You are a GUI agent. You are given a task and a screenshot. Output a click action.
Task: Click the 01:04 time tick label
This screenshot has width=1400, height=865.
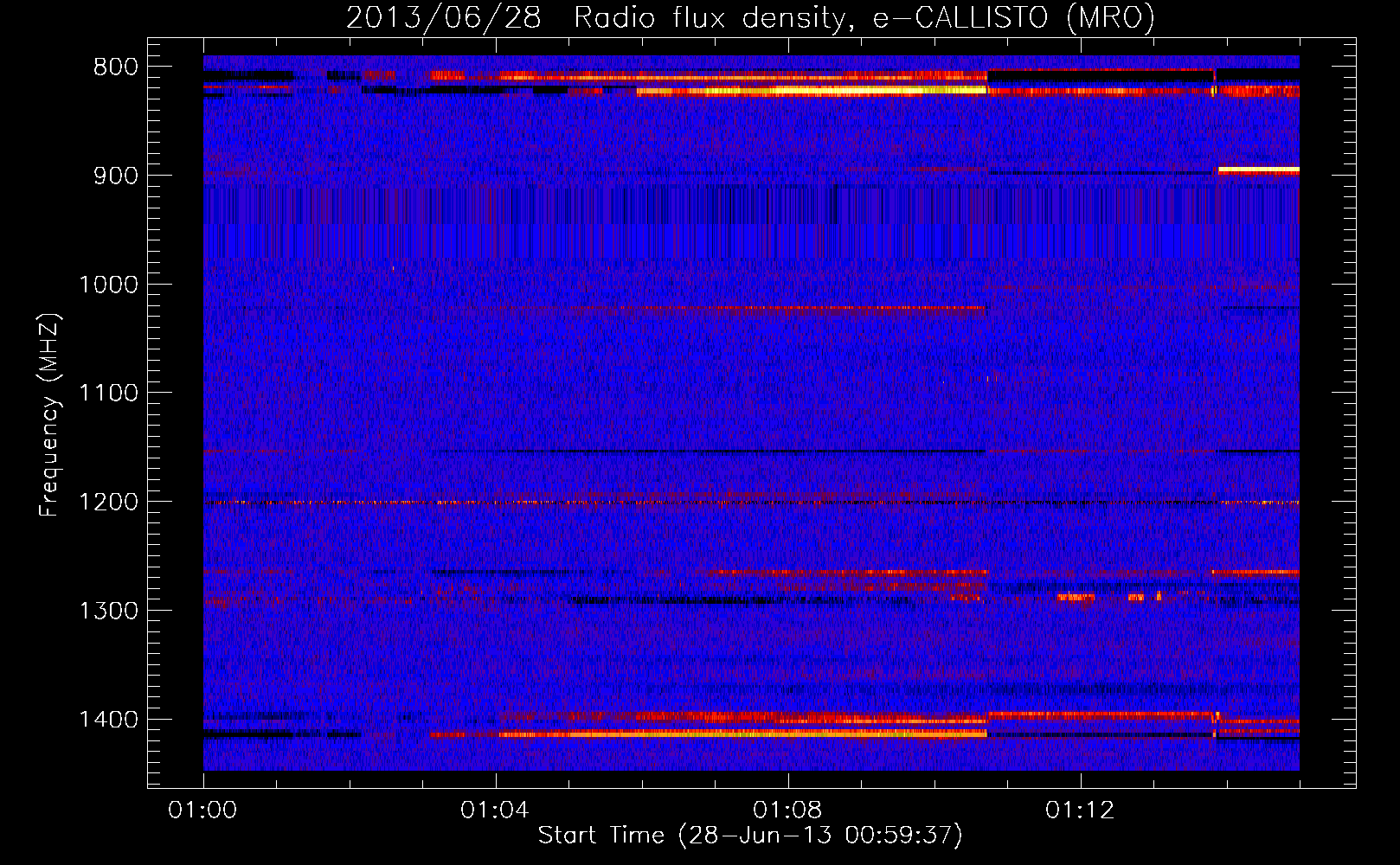coord(495,811)
